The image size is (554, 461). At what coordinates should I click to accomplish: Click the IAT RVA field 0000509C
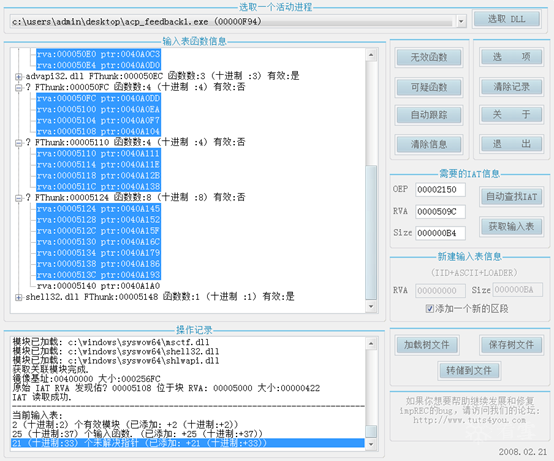[x=440, y=212]
